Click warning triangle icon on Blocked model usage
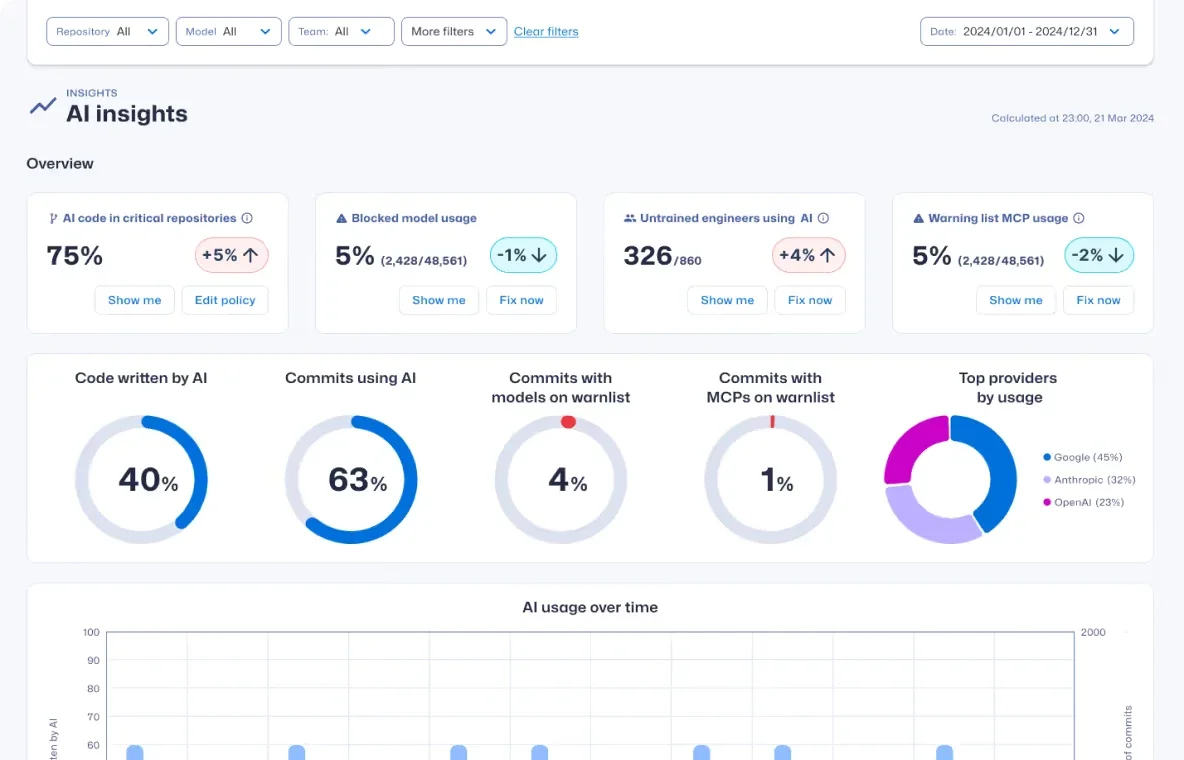1184x760 pixels. (x=341, y=218)
